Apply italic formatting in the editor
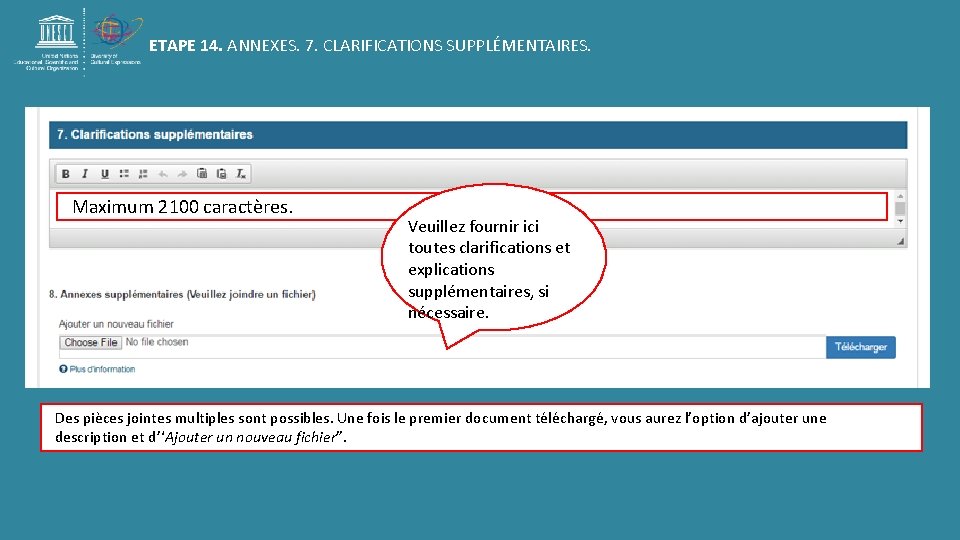This screenshot has width=960, height=540. pos(85,174)
